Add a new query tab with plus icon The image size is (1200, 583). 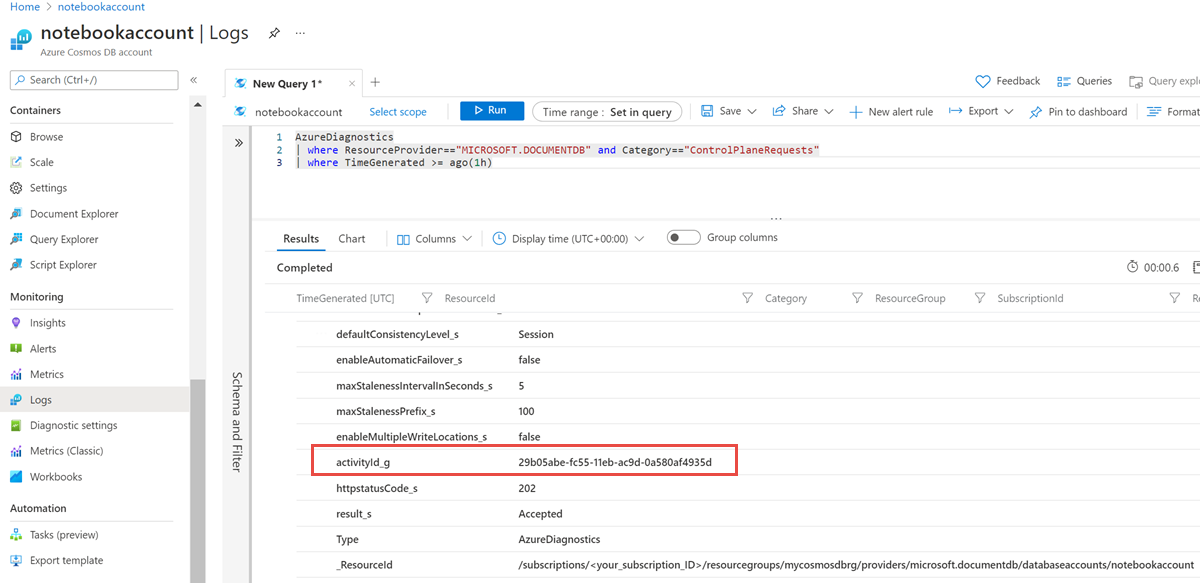(x=375, y=83)
